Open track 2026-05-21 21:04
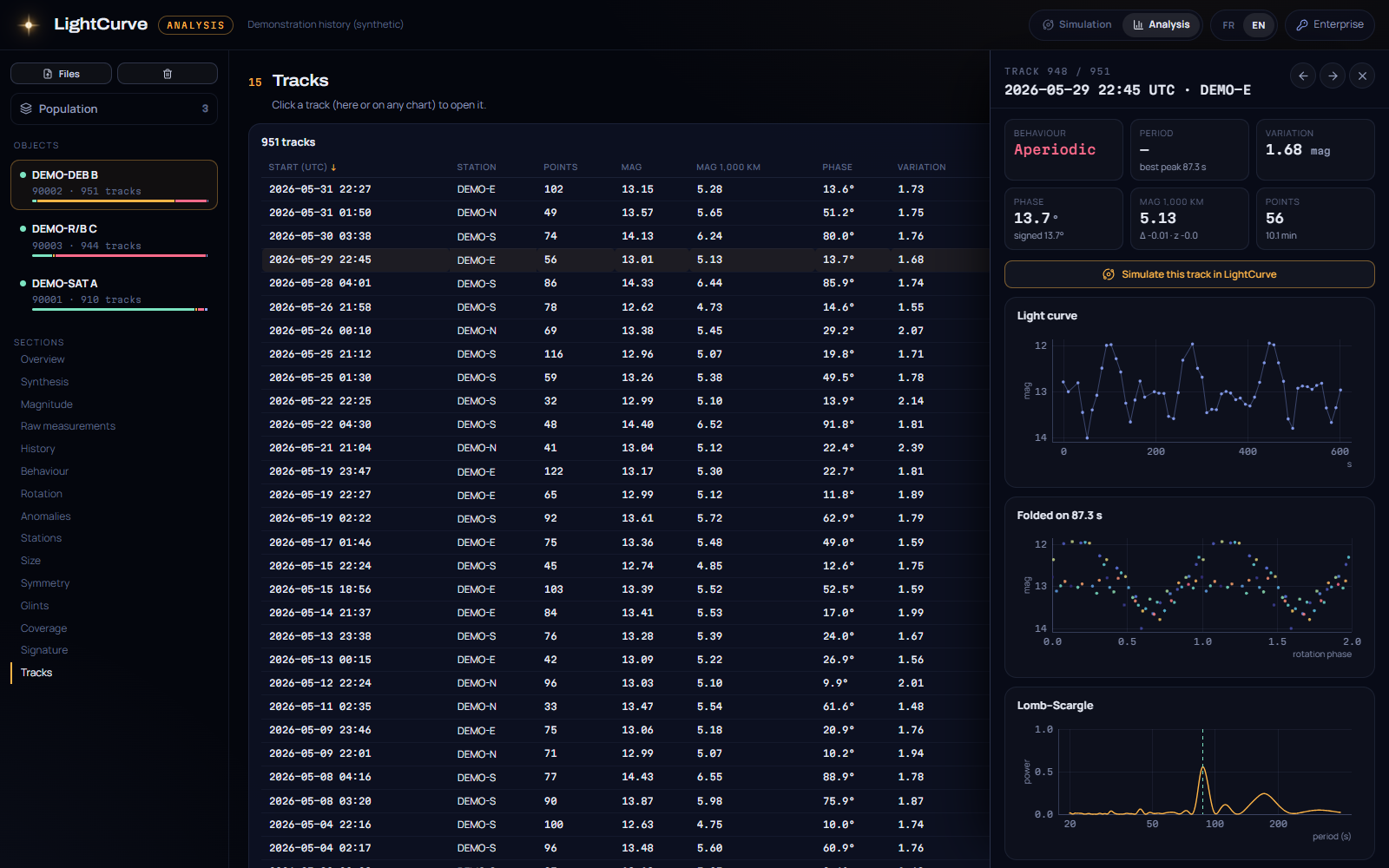The width and height of the screenshot is (1389, 868). point(625,448)
